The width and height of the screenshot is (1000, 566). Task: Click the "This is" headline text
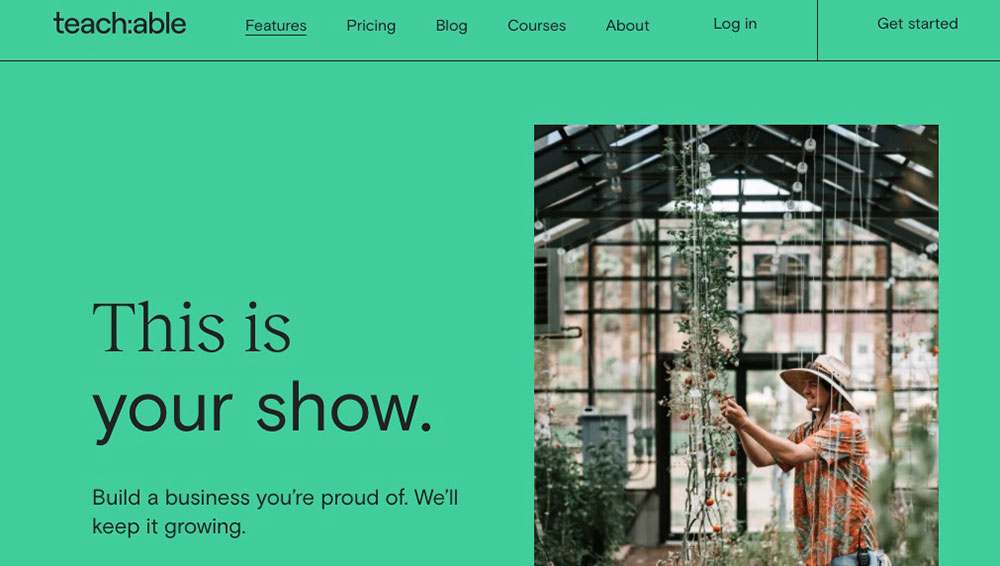pyautogui.click(x=191, y=327)
